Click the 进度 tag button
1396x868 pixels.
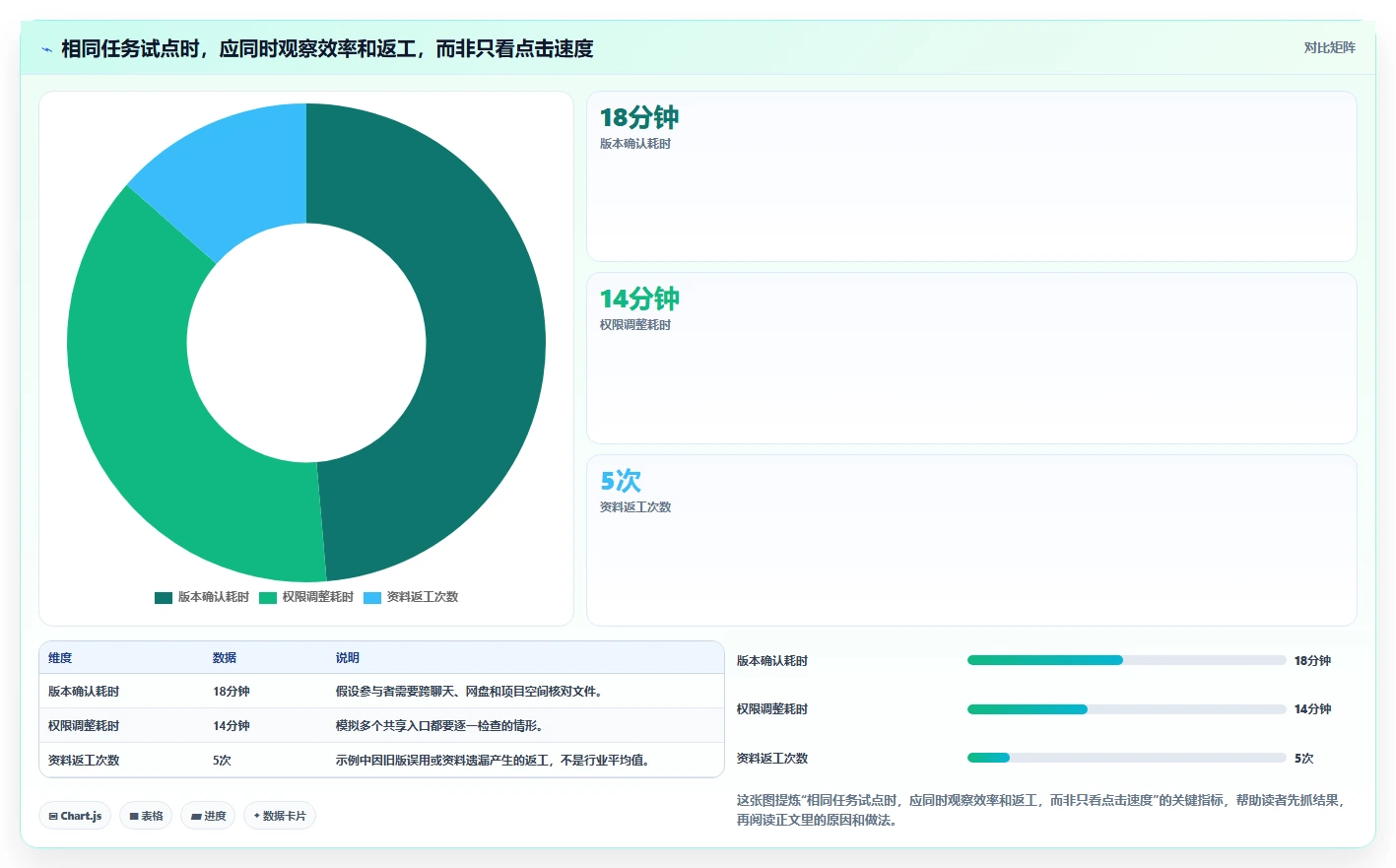click(x=208, y=816)
